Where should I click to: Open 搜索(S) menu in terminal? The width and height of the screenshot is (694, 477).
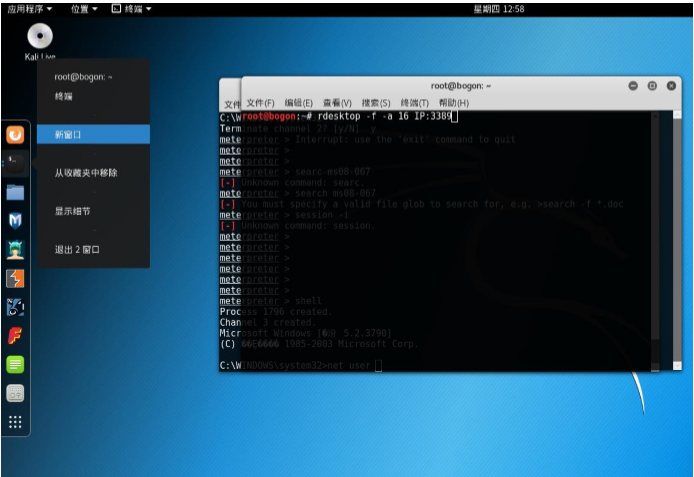[376, 103]
